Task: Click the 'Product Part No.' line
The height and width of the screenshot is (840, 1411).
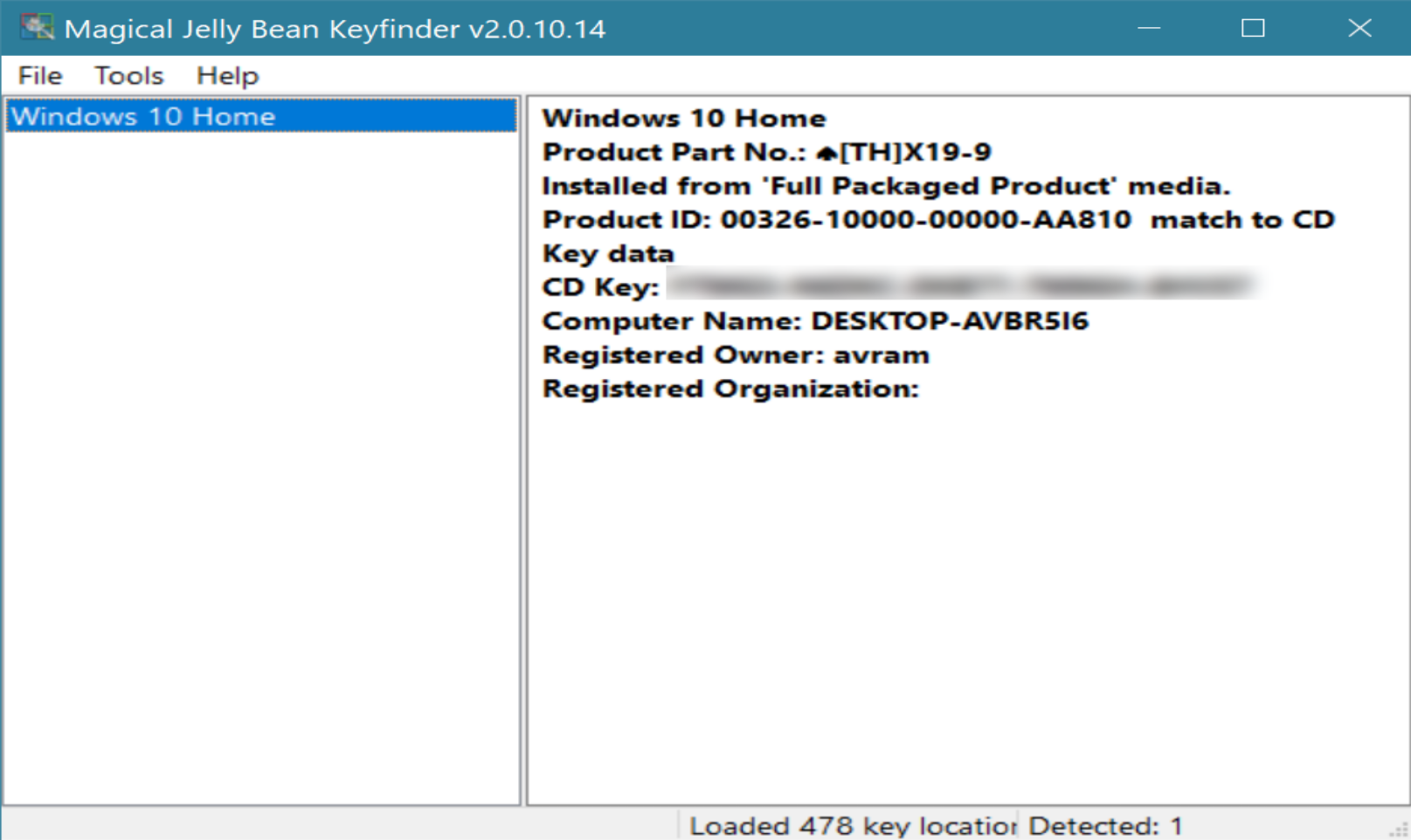Action: pos(767,152)
